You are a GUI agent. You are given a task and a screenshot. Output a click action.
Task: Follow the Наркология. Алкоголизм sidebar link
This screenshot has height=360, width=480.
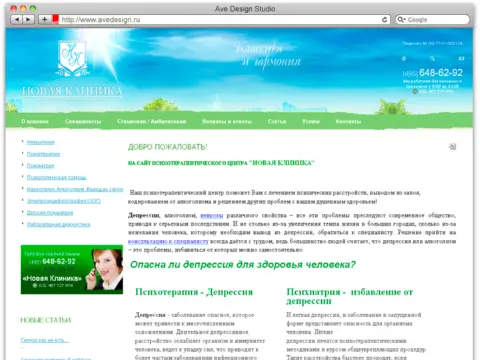pyautogui.click(x=75, y=189)
